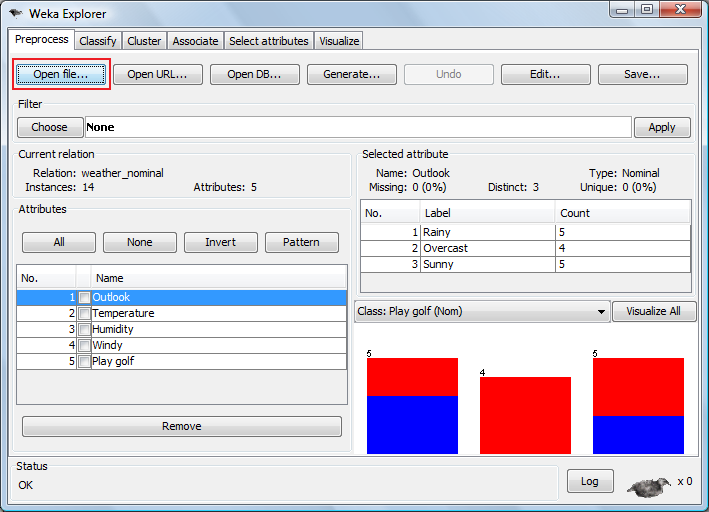Screen dimensions: 709x512
Task: Click the weather_nominal relation name
Action: click(123, 173)
